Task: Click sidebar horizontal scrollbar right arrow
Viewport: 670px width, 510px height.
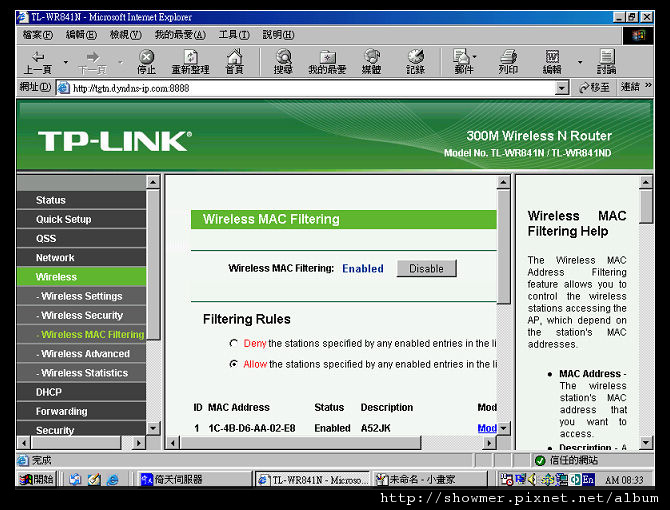Action: [x=138, y=443]
